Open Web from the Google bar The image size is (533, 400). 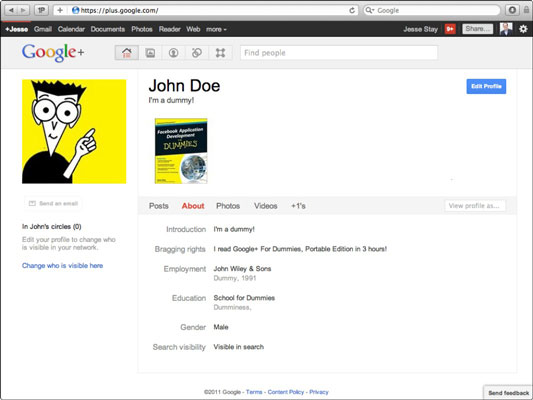coord(193,29)
